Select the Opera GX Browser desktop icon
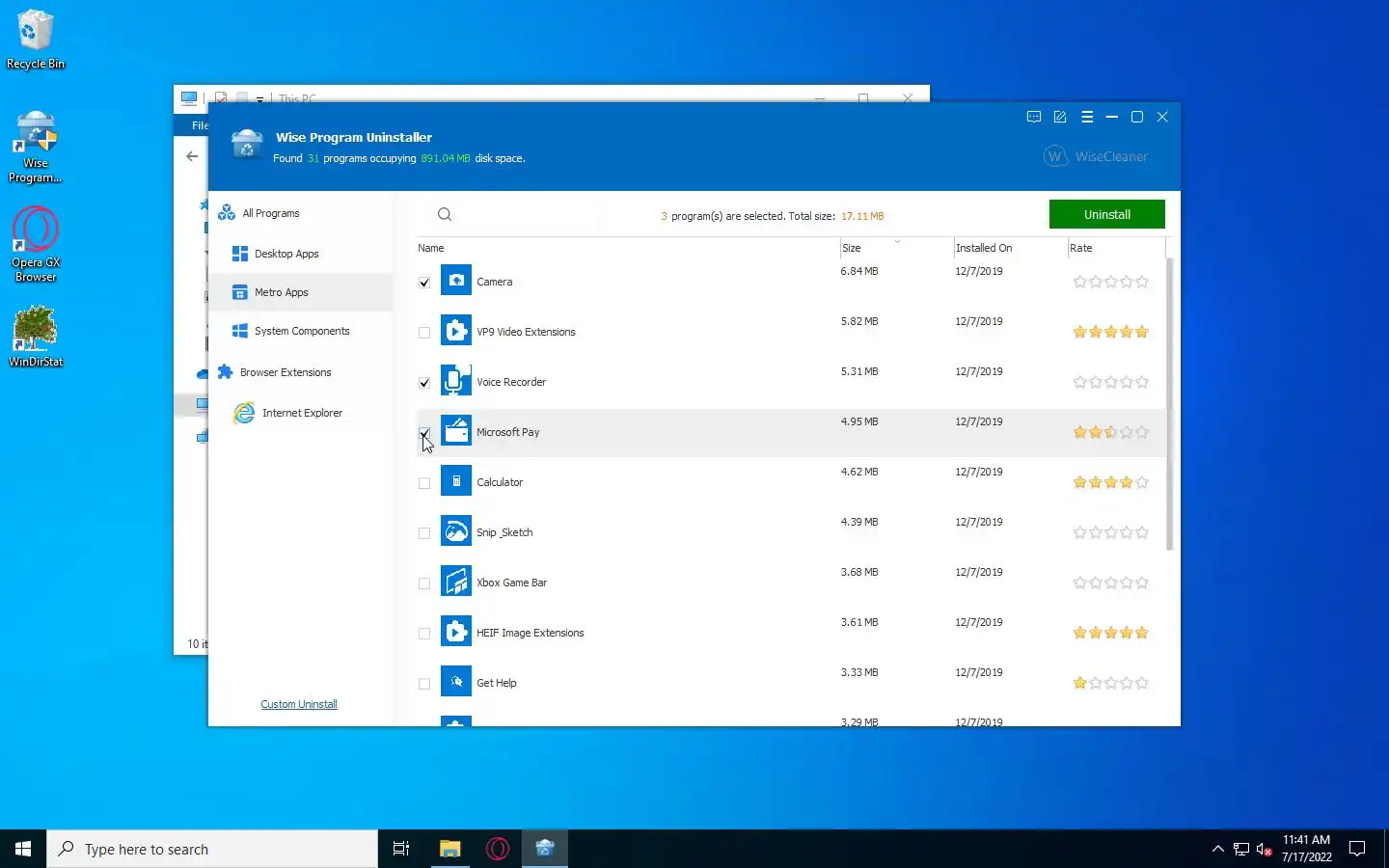 (x=36, y=245)
